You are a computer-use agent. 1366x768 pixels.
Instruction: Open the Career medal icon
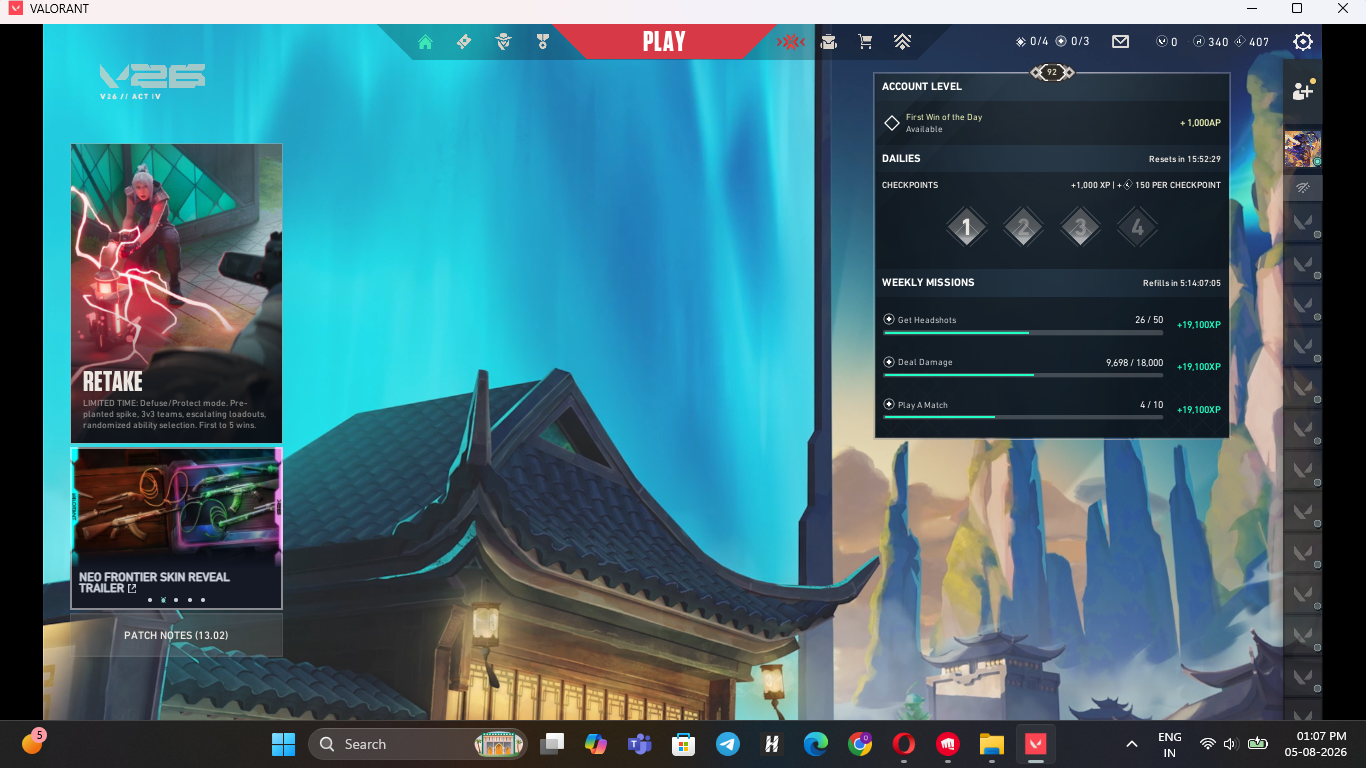(543, 42)
